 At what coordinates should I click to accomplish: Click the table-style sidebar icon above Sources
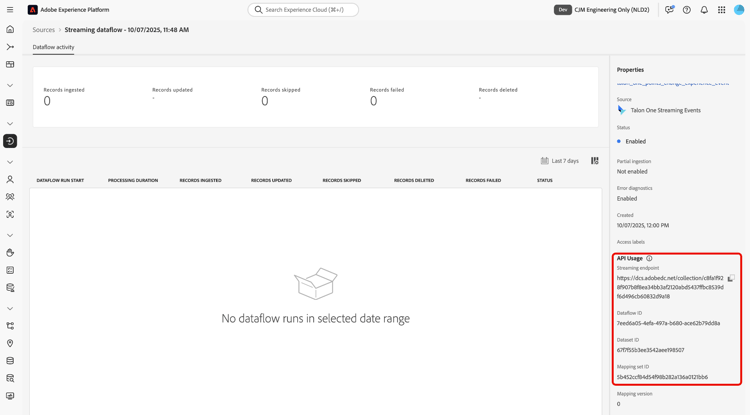(x=10, y=103)
